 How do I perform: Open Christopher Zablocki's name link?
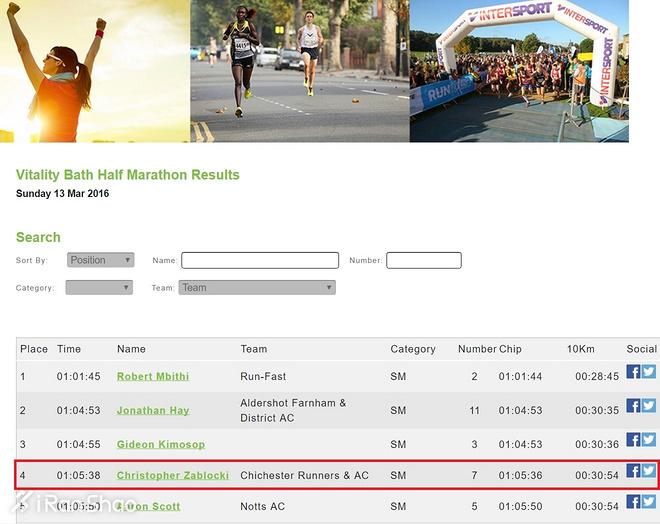point(172,475)
